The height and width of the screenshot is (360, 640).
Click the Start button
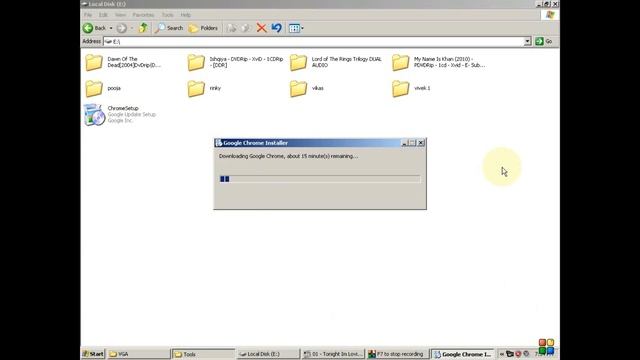pos(93,354)
